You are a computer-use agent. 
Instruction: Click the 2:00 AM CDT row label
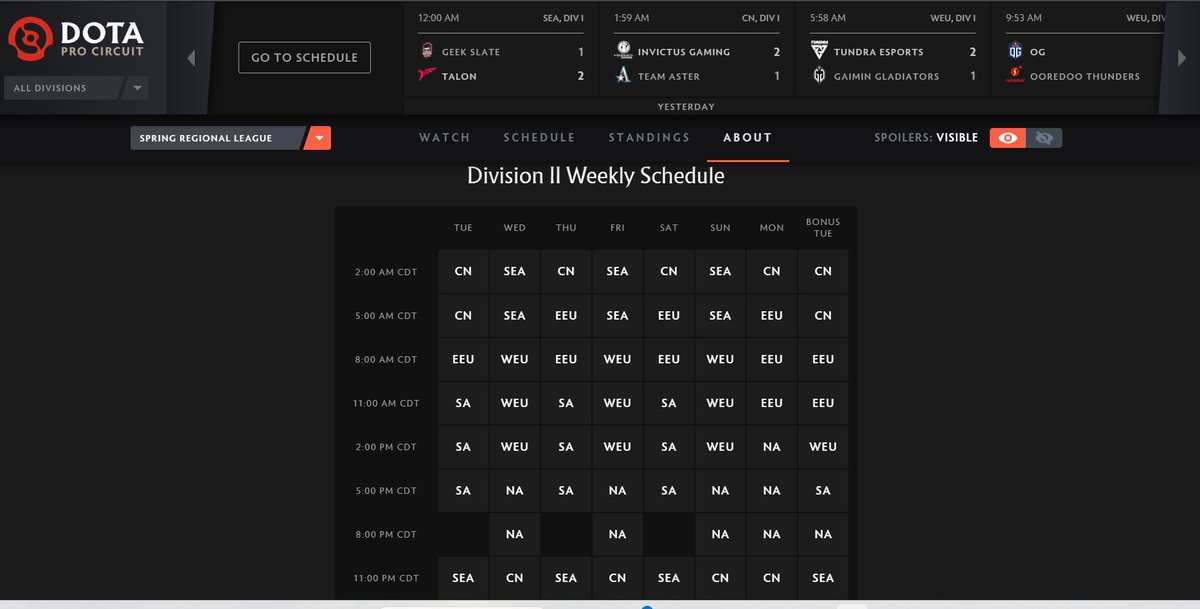[x=386, y=272]
